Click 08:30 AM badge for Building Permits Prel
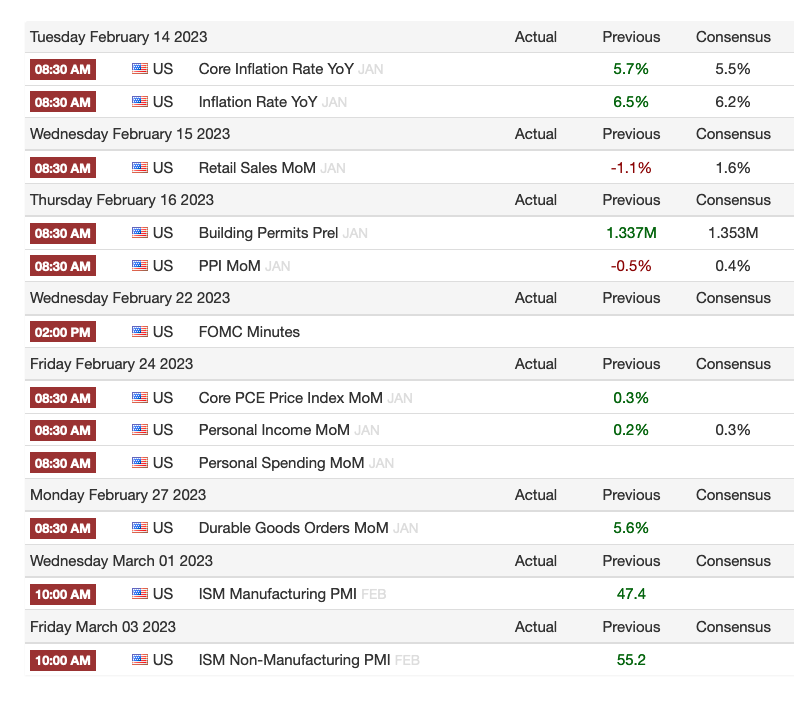Screen dimensions: 794x702 click(x=63, y=233)
